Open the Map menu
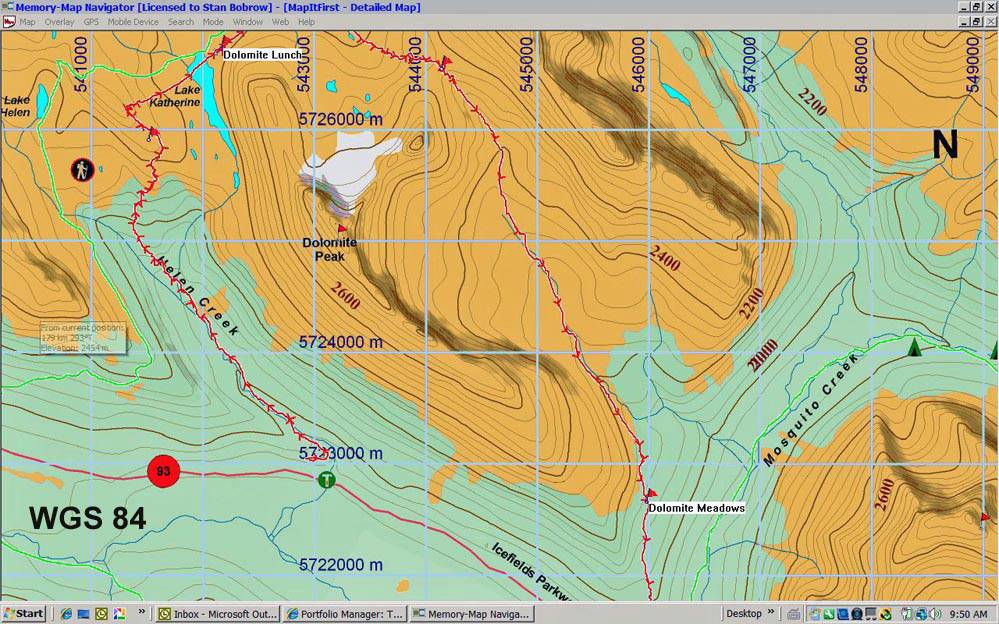999x624 pixels. 27,21
